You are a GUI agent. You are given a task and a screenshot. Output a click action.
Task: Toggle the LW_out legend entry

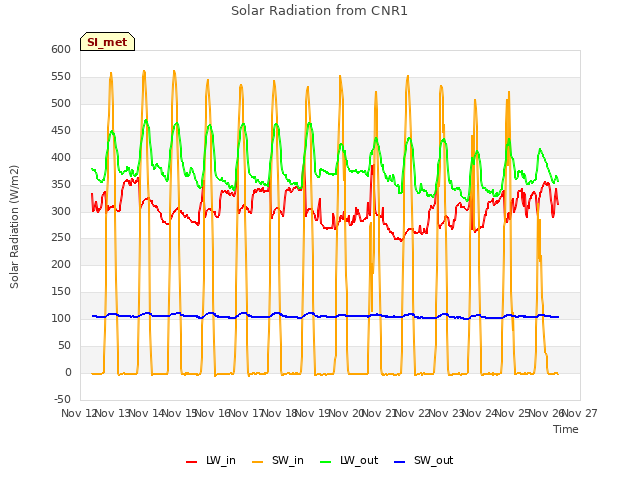pyautogui.click(x=349, y=460)
